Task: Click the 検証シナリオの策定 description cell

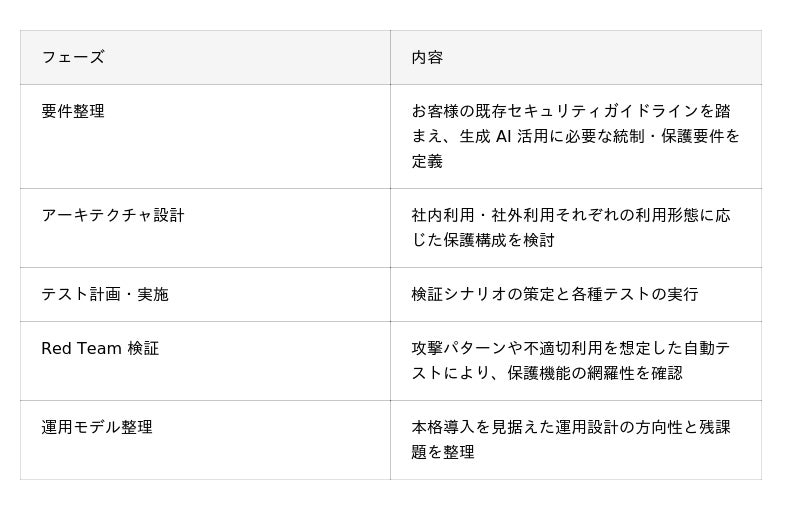Action: point(555,294)
